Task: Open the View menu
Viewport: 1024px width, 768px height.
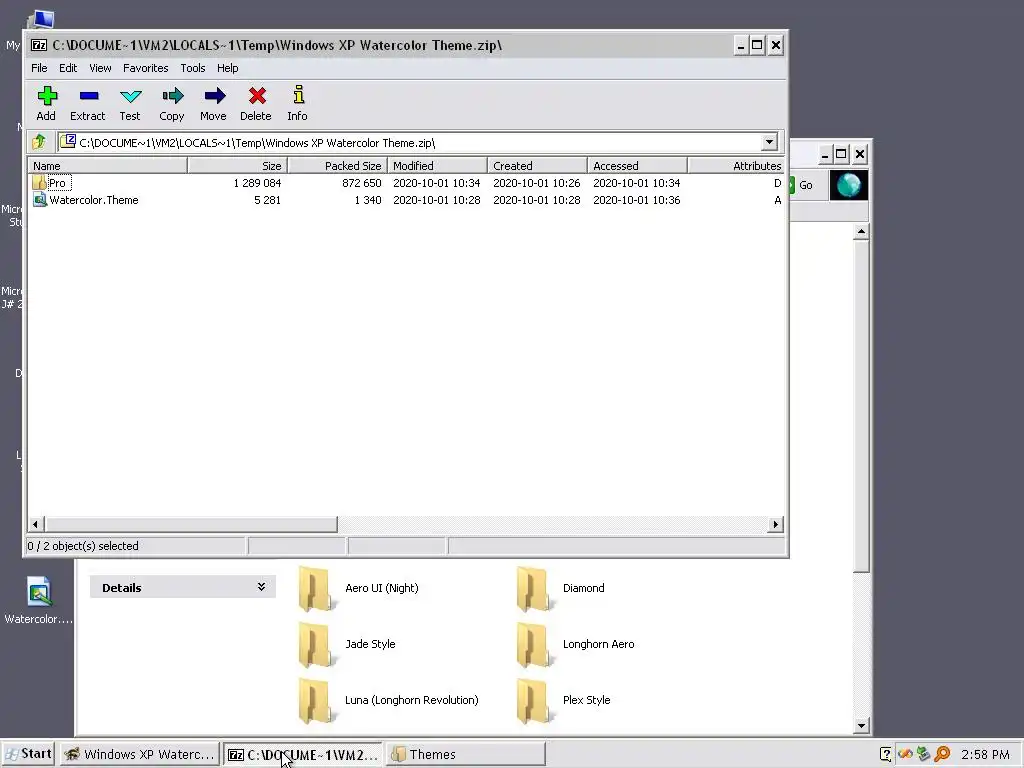Action: click(100, 68)
